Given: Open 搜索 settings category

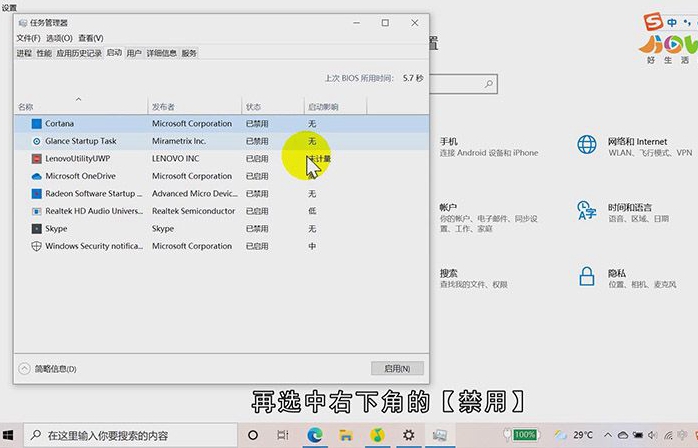Looking at the screenshot, I should (474, 278).
